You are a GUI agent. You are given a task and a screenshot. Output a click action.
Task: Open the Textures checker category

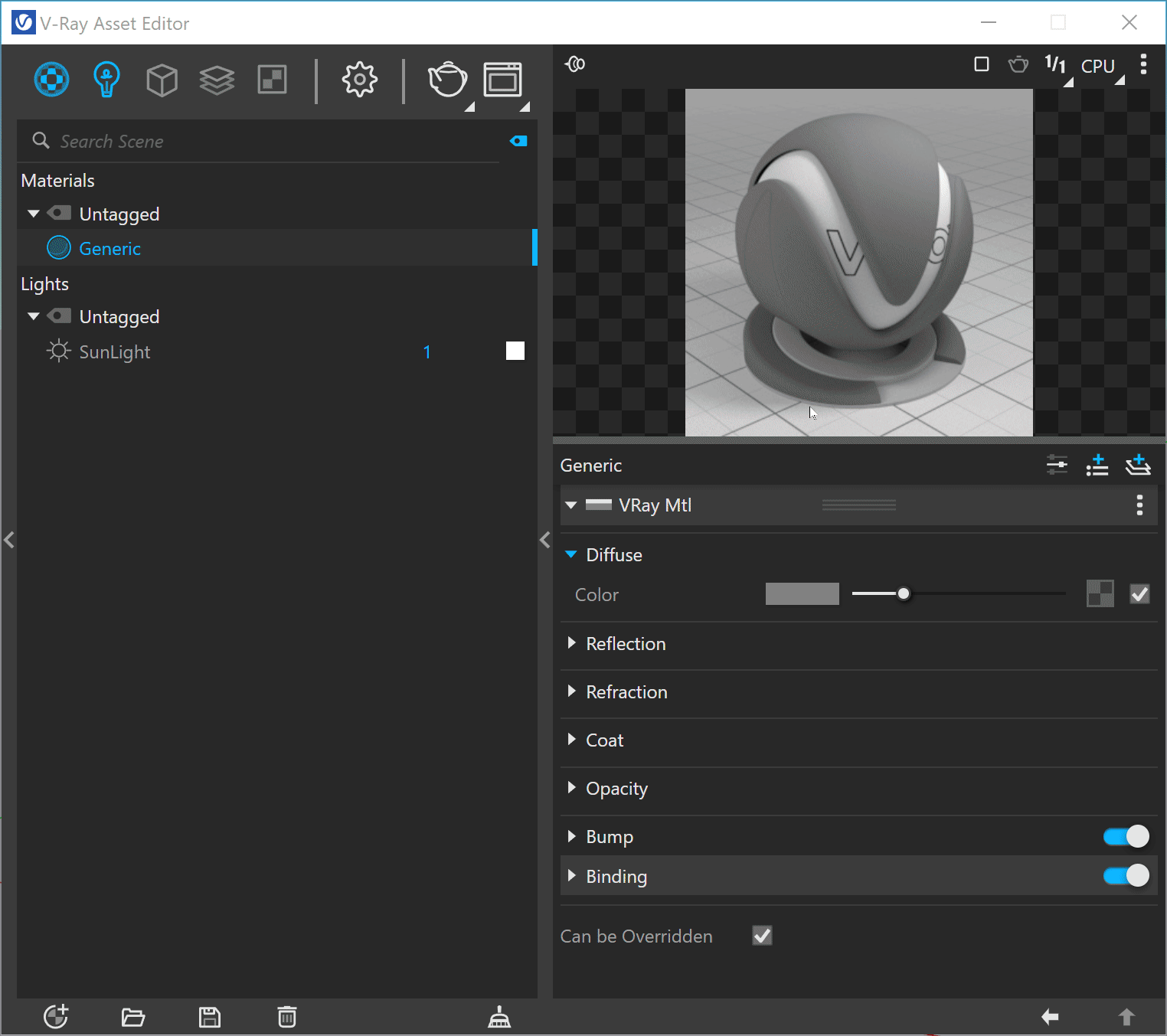[273, 80]
